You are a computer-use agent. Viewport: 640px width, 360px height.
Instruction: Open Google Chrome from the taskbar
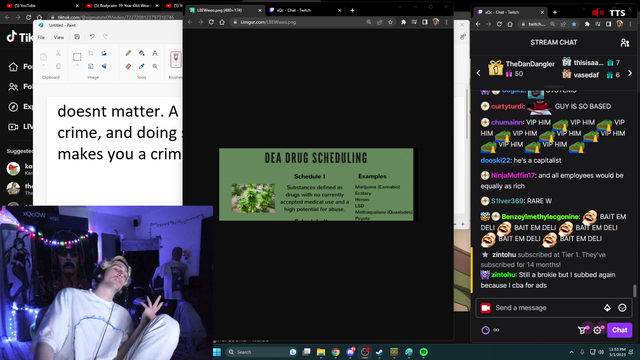(x=336, y=352)
